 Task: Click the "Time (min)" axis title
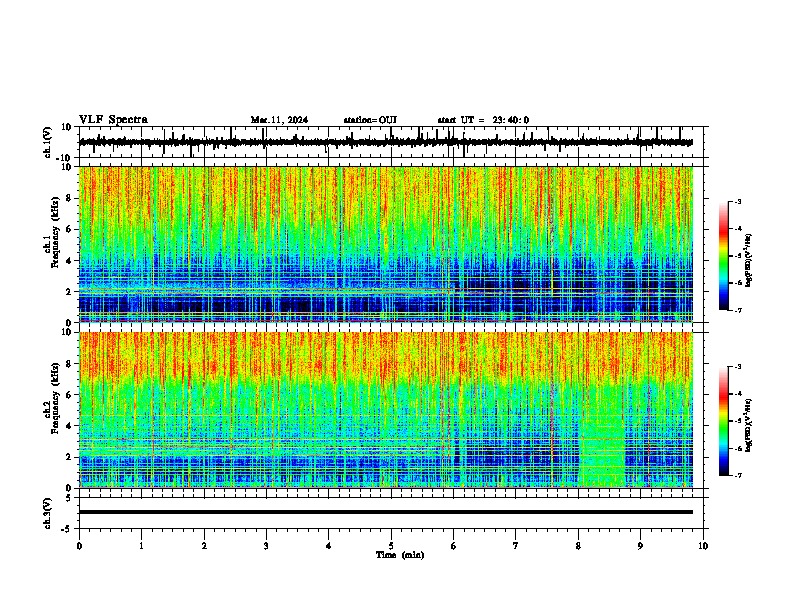click(x=400, y=555)
